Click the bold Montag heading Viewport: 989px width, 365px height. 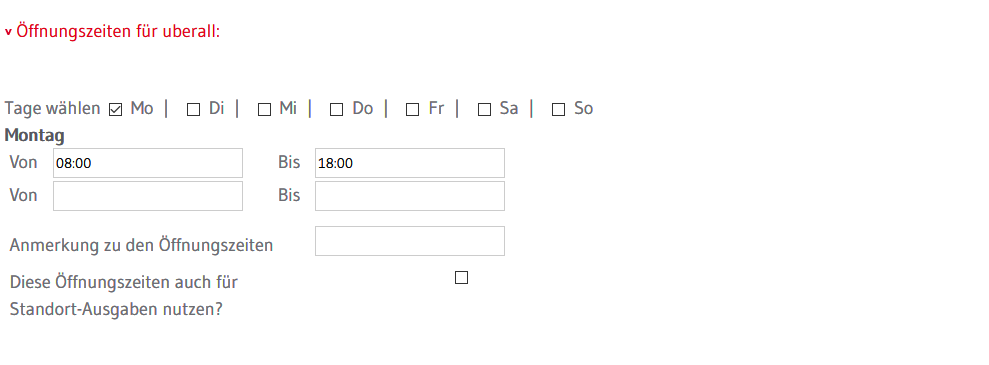point(34,136)
